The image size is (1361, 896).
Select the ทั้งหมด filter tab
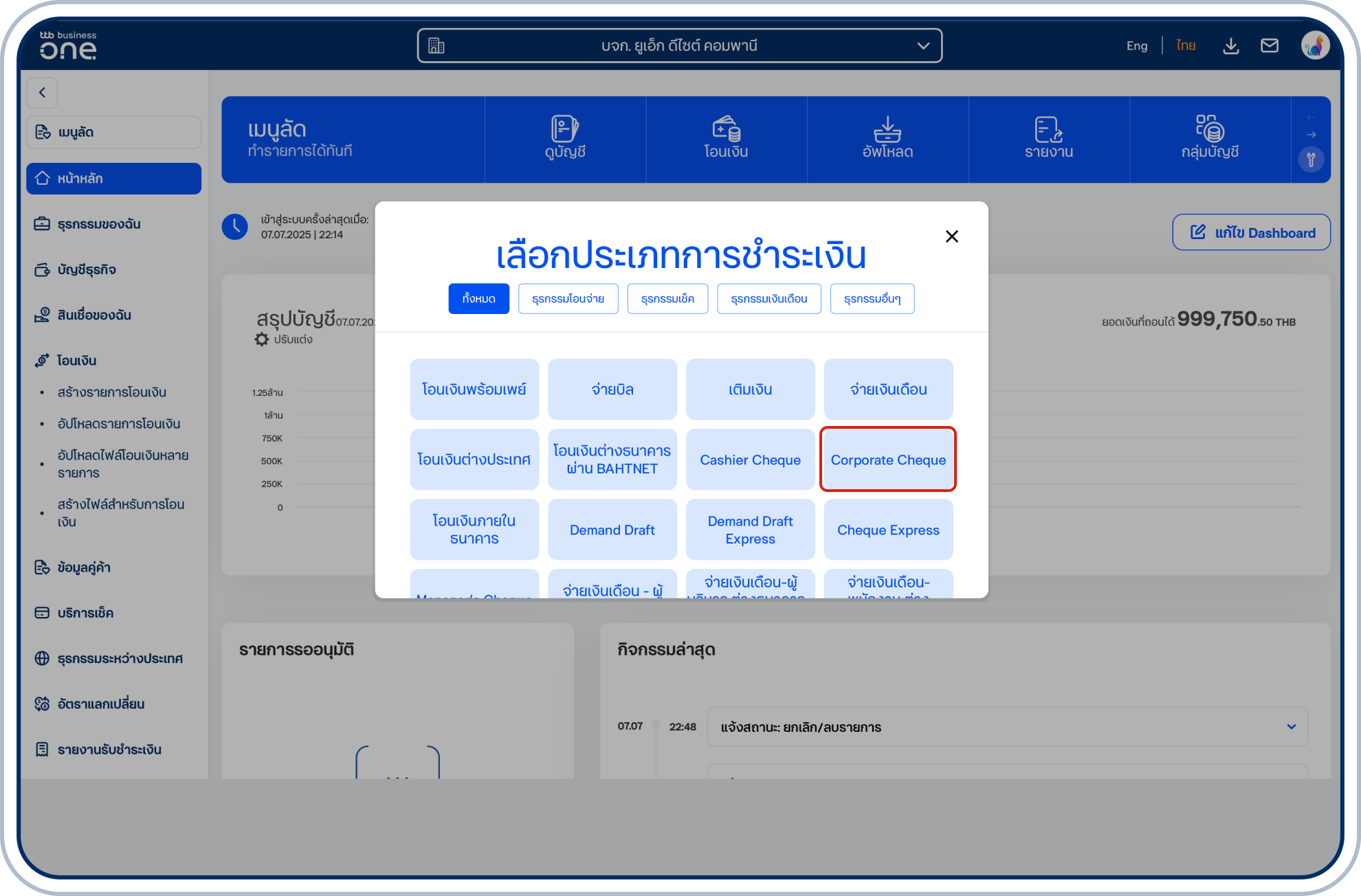click(x=479, y=299)
